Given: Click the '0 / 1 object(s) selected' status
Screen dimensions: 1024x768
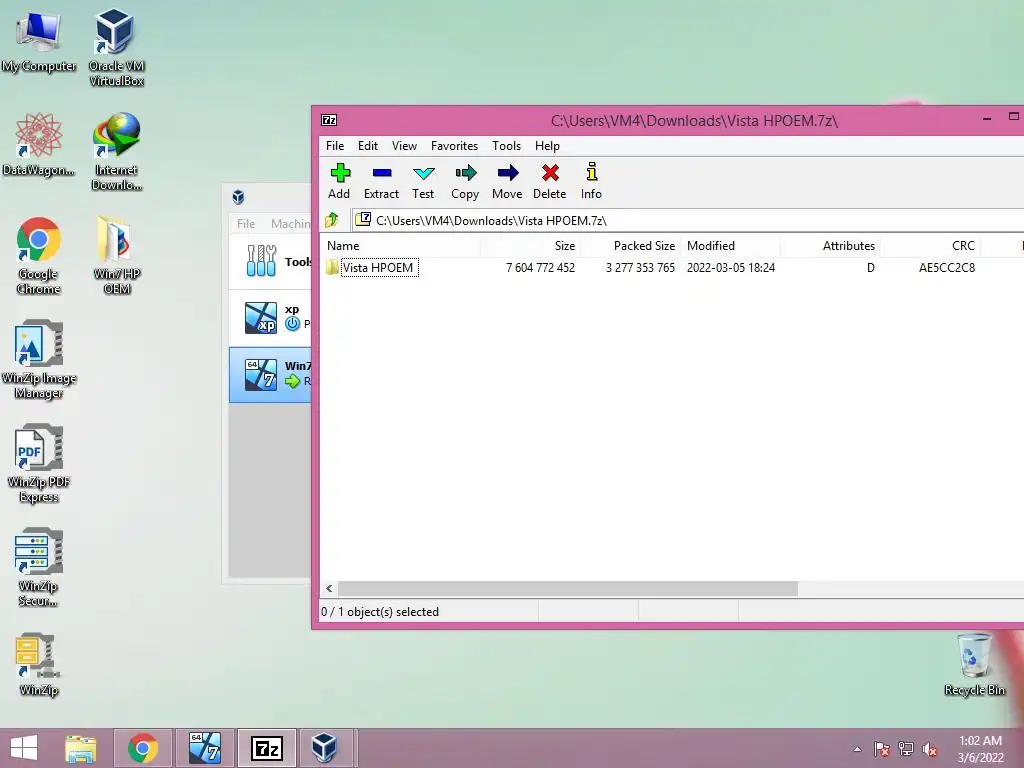Looking at the screenshot, I should [379, 612].
